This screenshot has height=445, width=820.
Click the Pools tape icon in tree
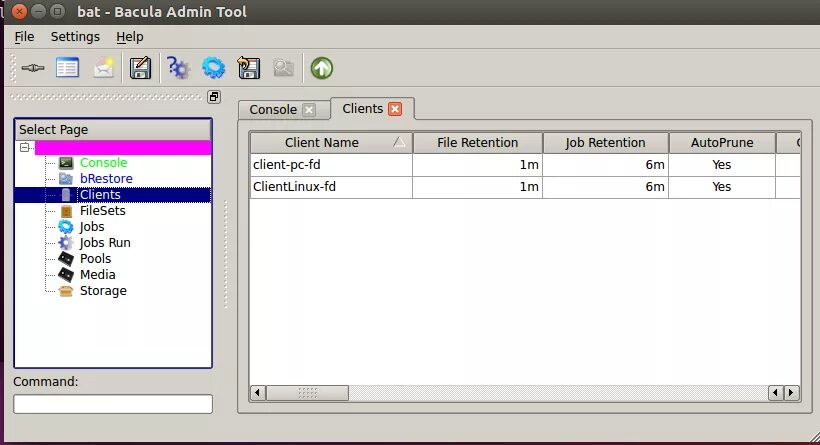pyautogui.click(x=66, y=259)
